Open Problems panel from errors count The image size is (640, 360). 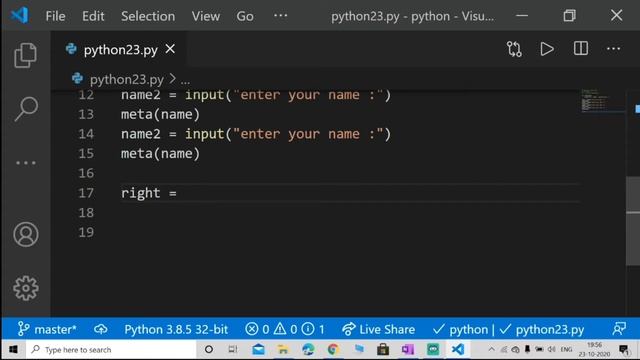pyautogui.click(x=257, y=329)
